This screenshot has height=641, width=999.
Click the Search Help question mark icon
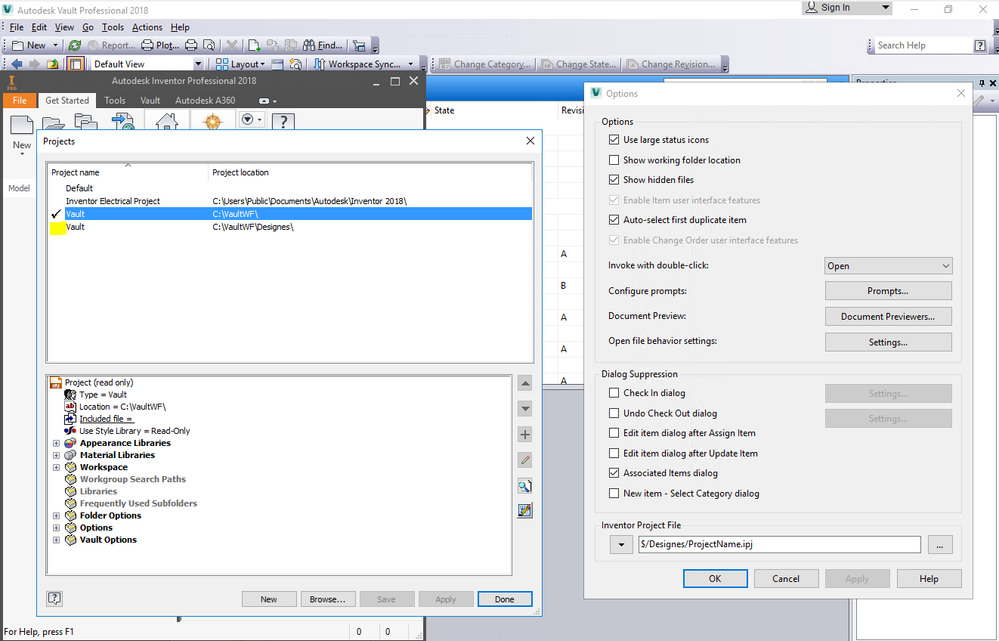pos(980,45)
